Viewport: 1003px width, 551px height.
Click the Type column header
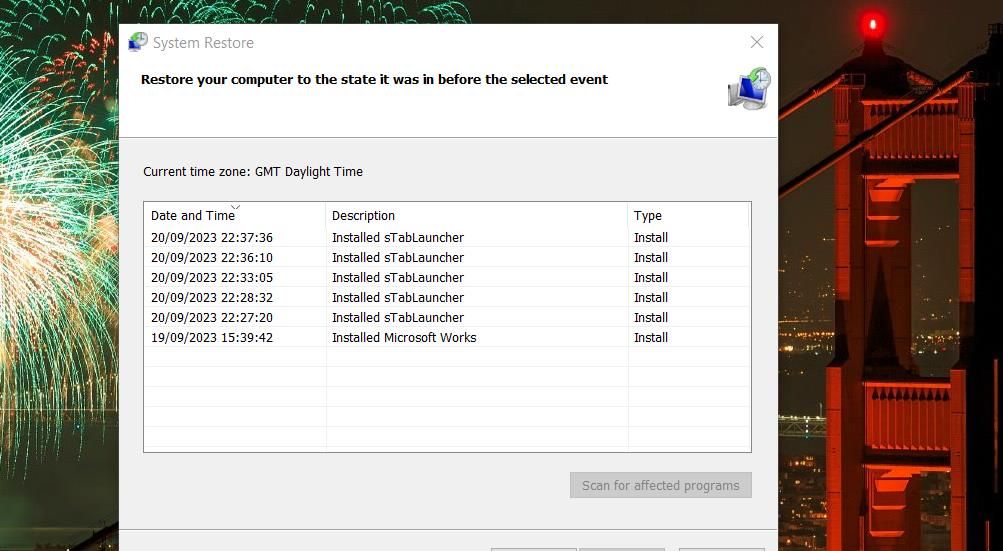coord(648,216)
